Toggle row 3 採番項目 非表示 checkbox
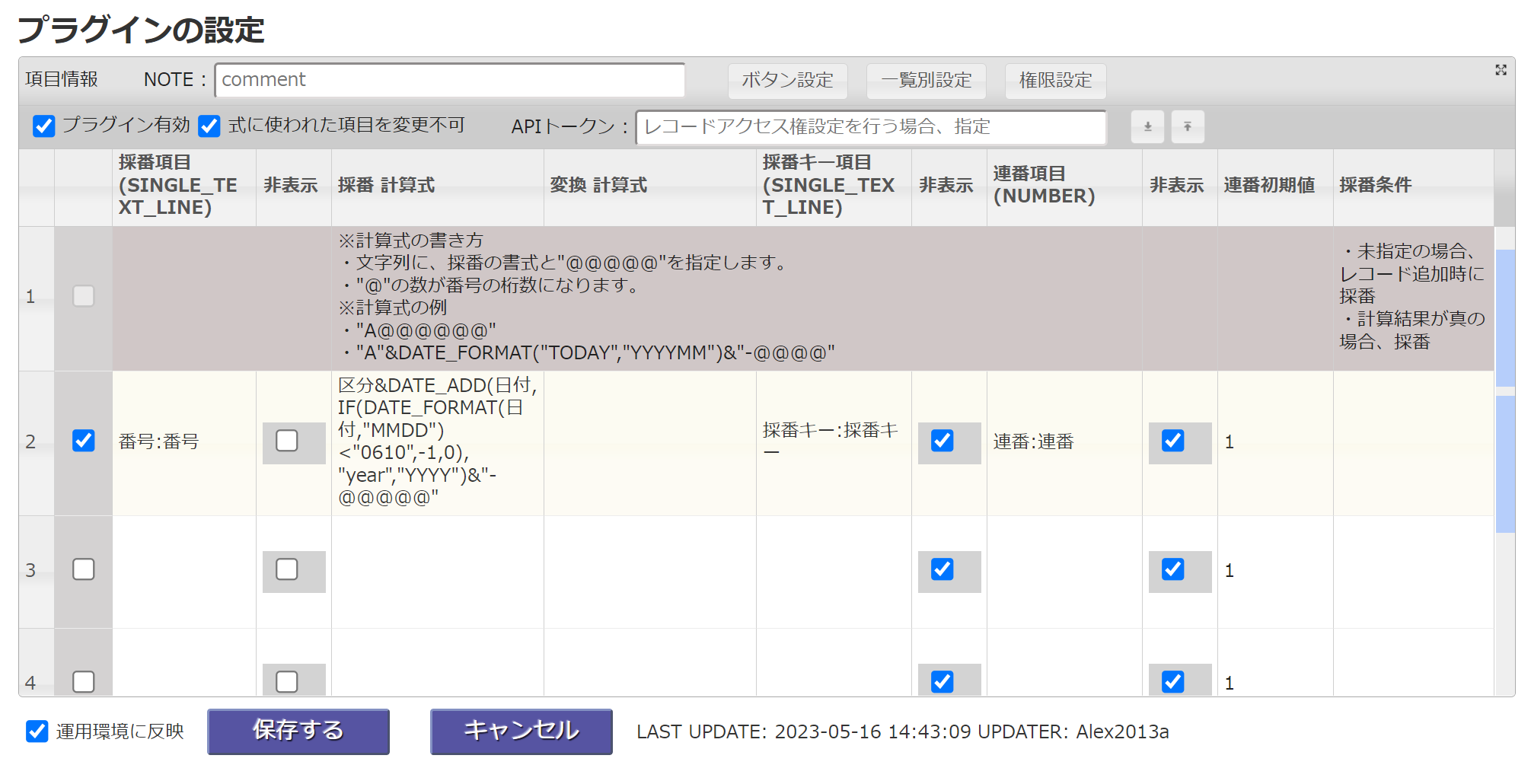 point(287,569)
